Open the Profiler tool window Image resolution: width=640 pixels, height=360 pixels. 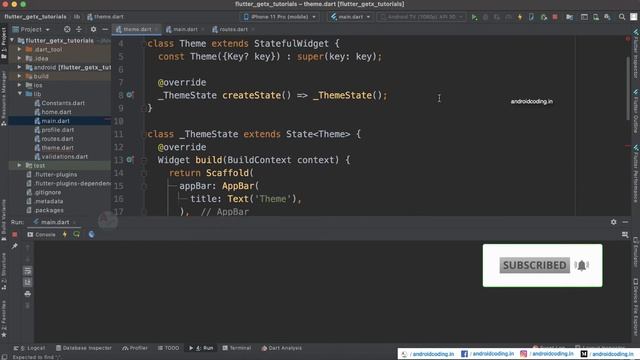135,348
